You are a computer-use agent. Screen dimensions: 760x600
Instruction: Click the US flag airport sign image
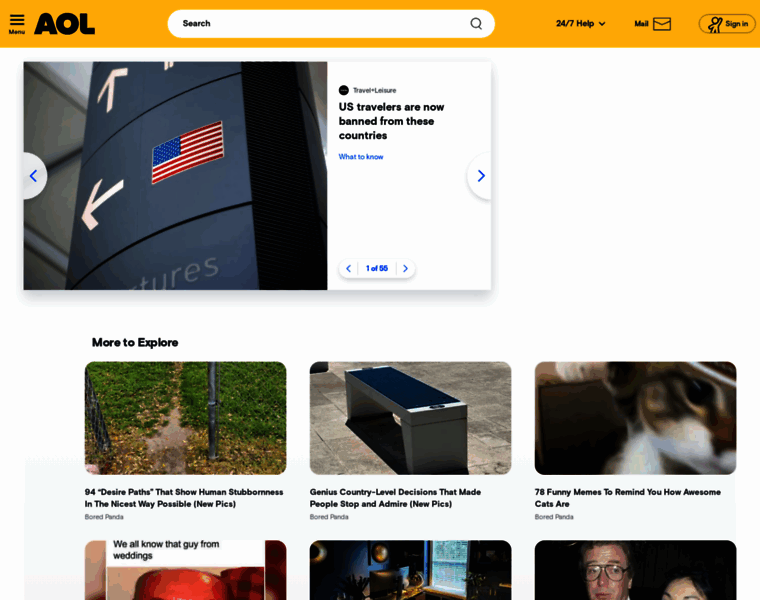[x=175, y=175]
